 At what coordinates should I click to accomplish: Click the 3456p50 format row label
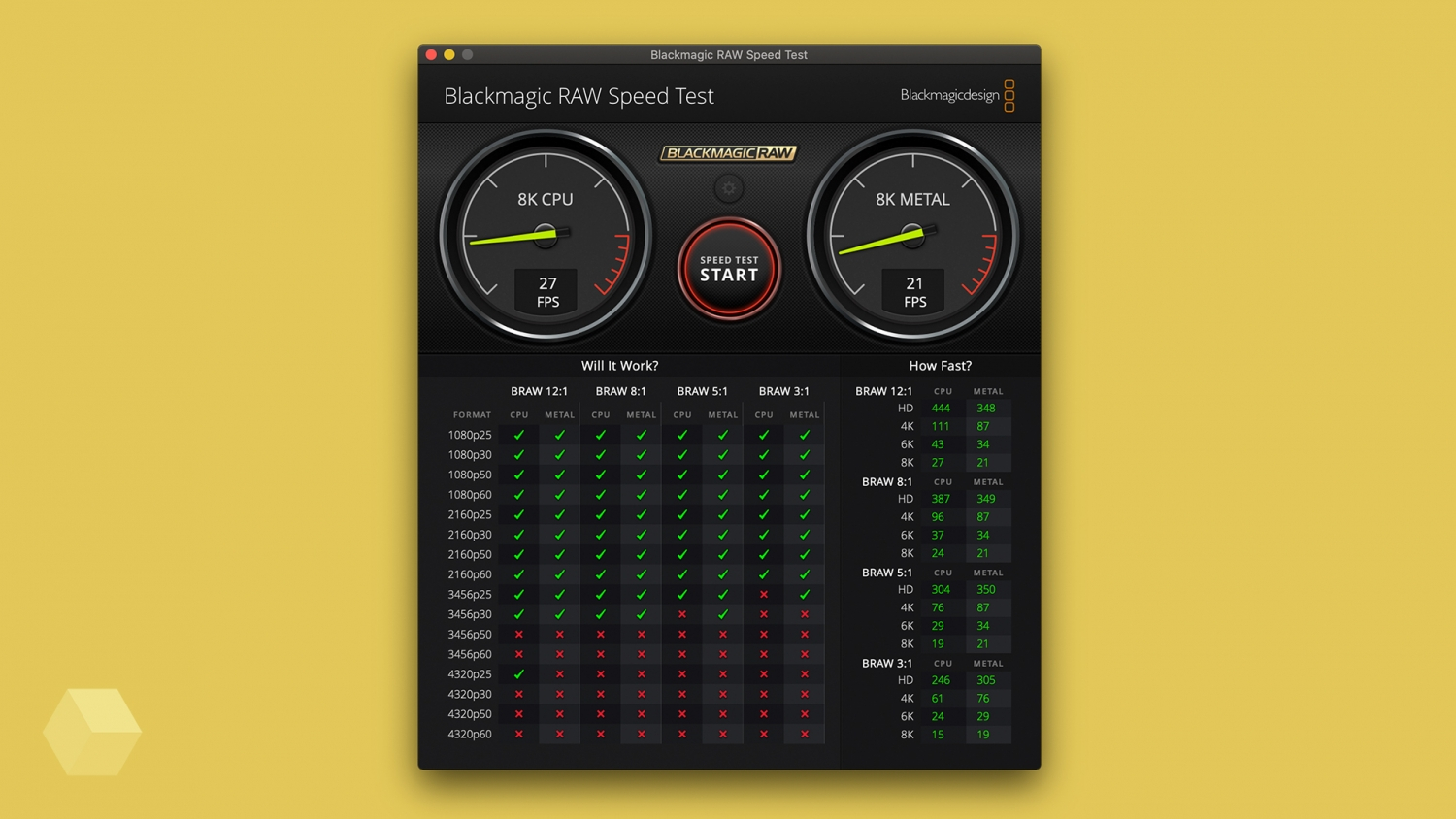(x=470, y=635)
